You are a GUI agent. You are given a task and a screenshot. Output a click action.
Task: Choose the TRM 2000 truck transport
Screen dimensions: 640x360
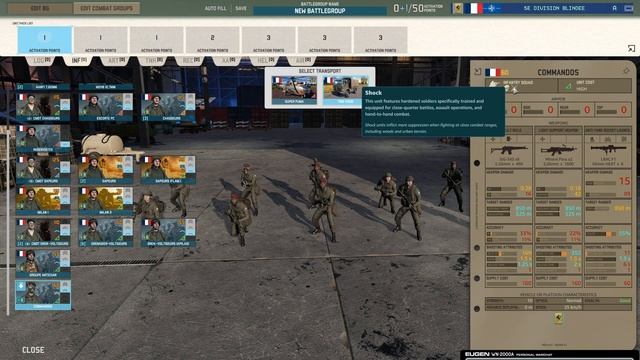[345, 90]
